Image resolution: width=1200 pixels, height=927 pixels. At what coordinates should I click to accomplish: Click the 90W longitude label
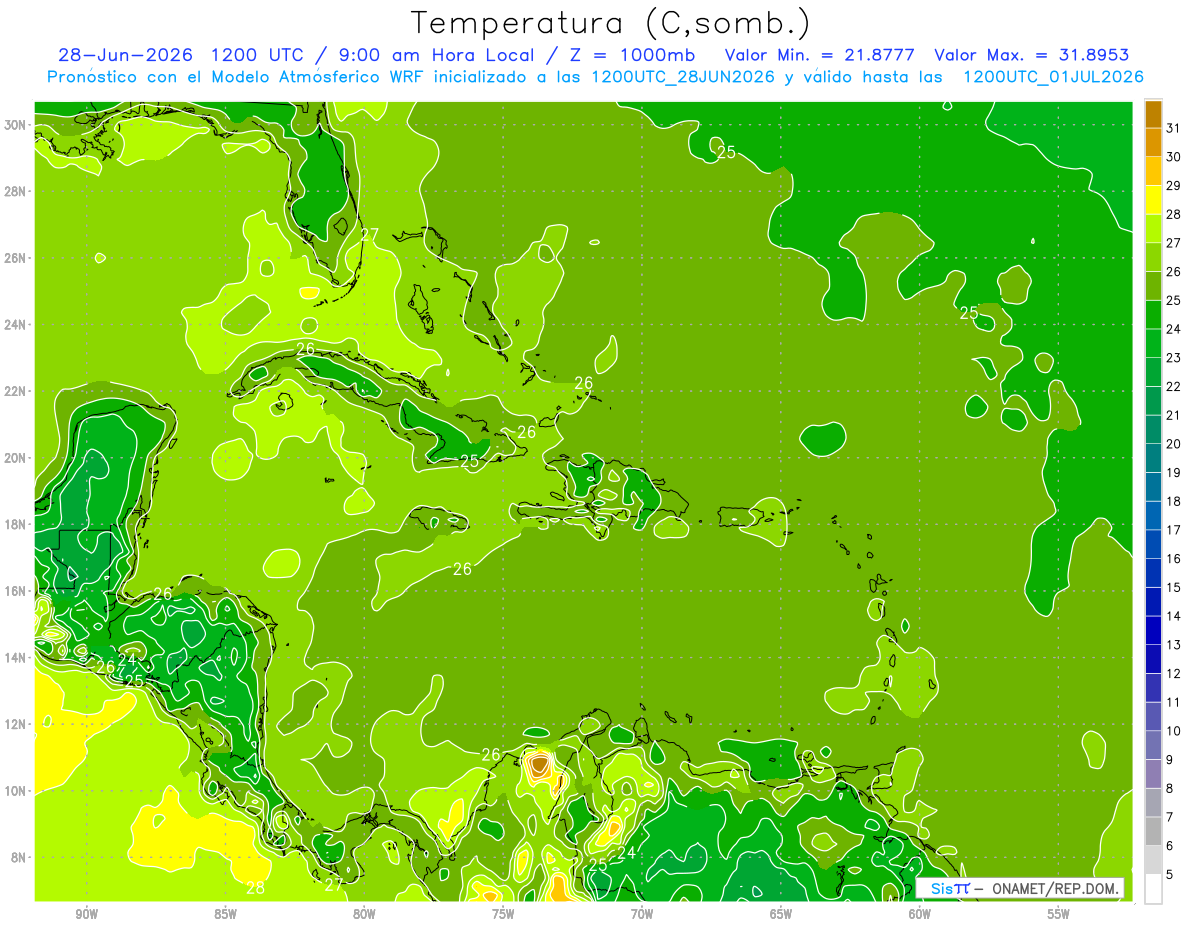coord(87,914)
